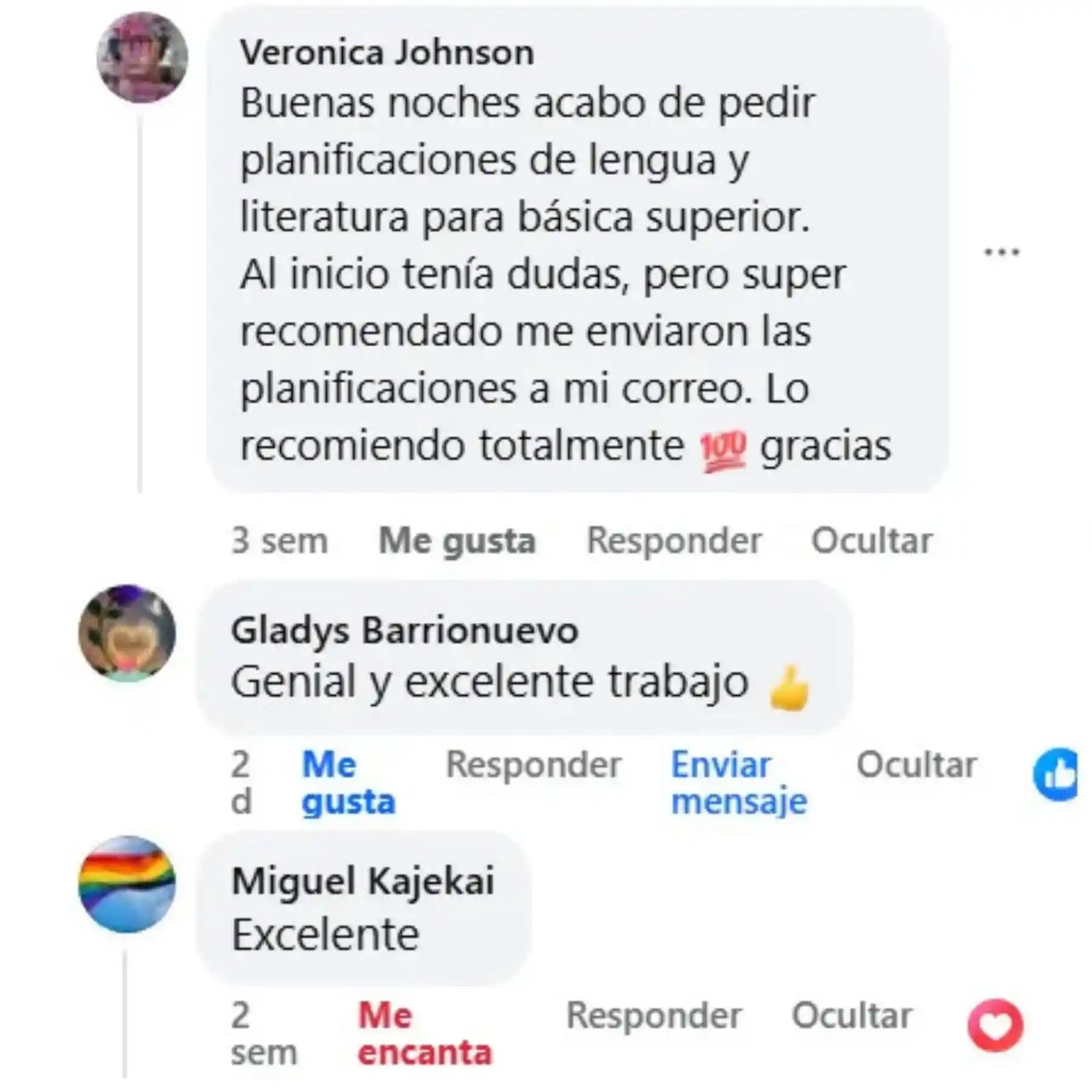Toggle Me encanta on Miguel Kajekai's comment

[x=424, y=1034]
